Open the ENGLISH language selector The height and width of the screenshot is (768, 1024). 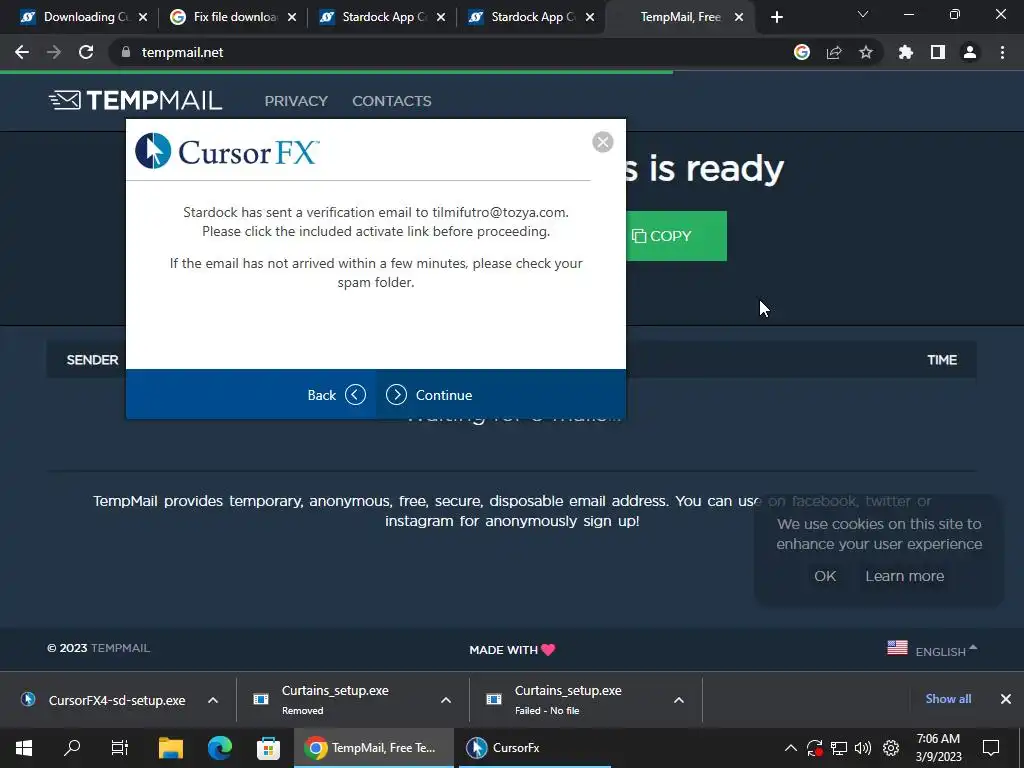(x=946, y=651)
